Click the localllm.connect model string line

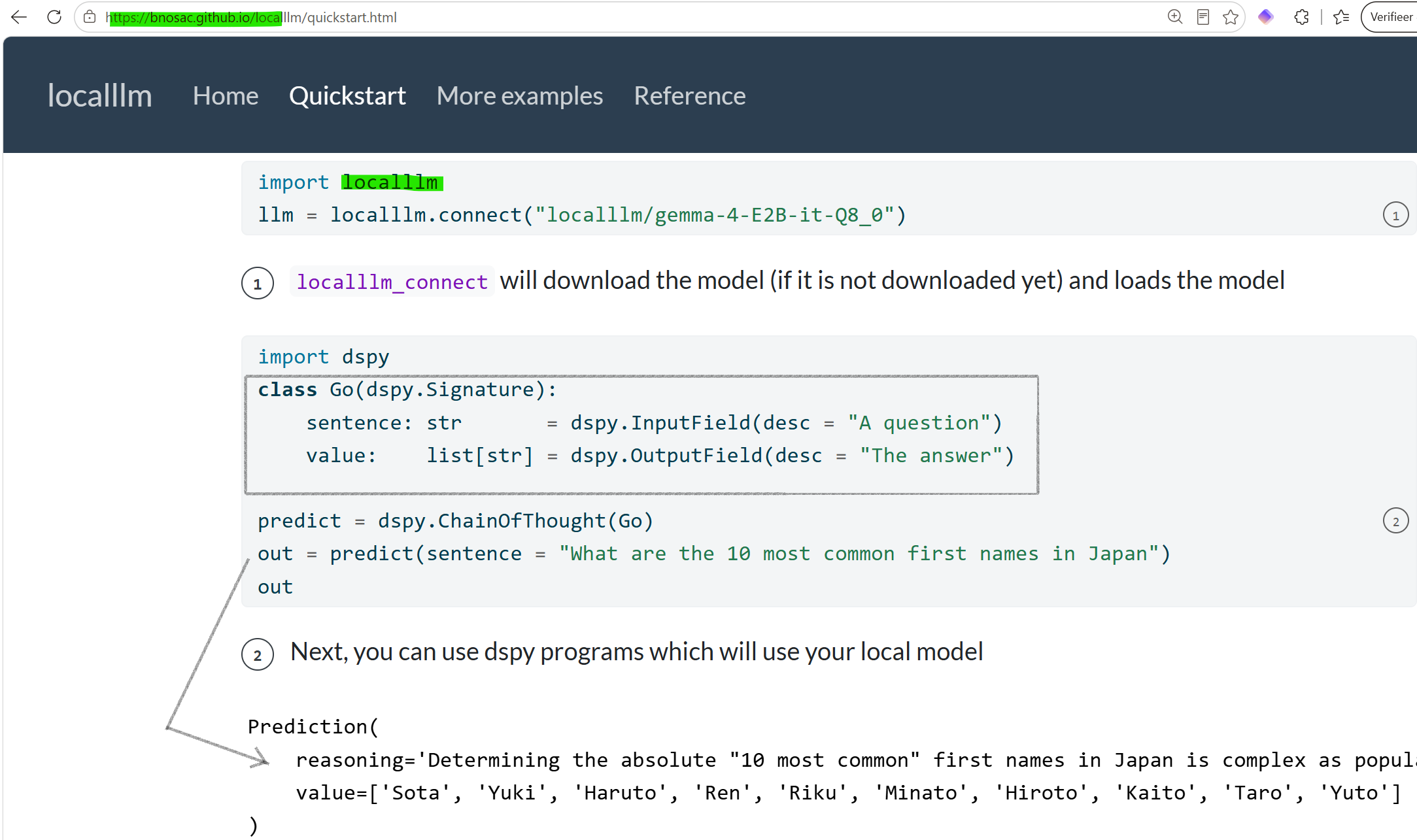click(x=582, y=215)
